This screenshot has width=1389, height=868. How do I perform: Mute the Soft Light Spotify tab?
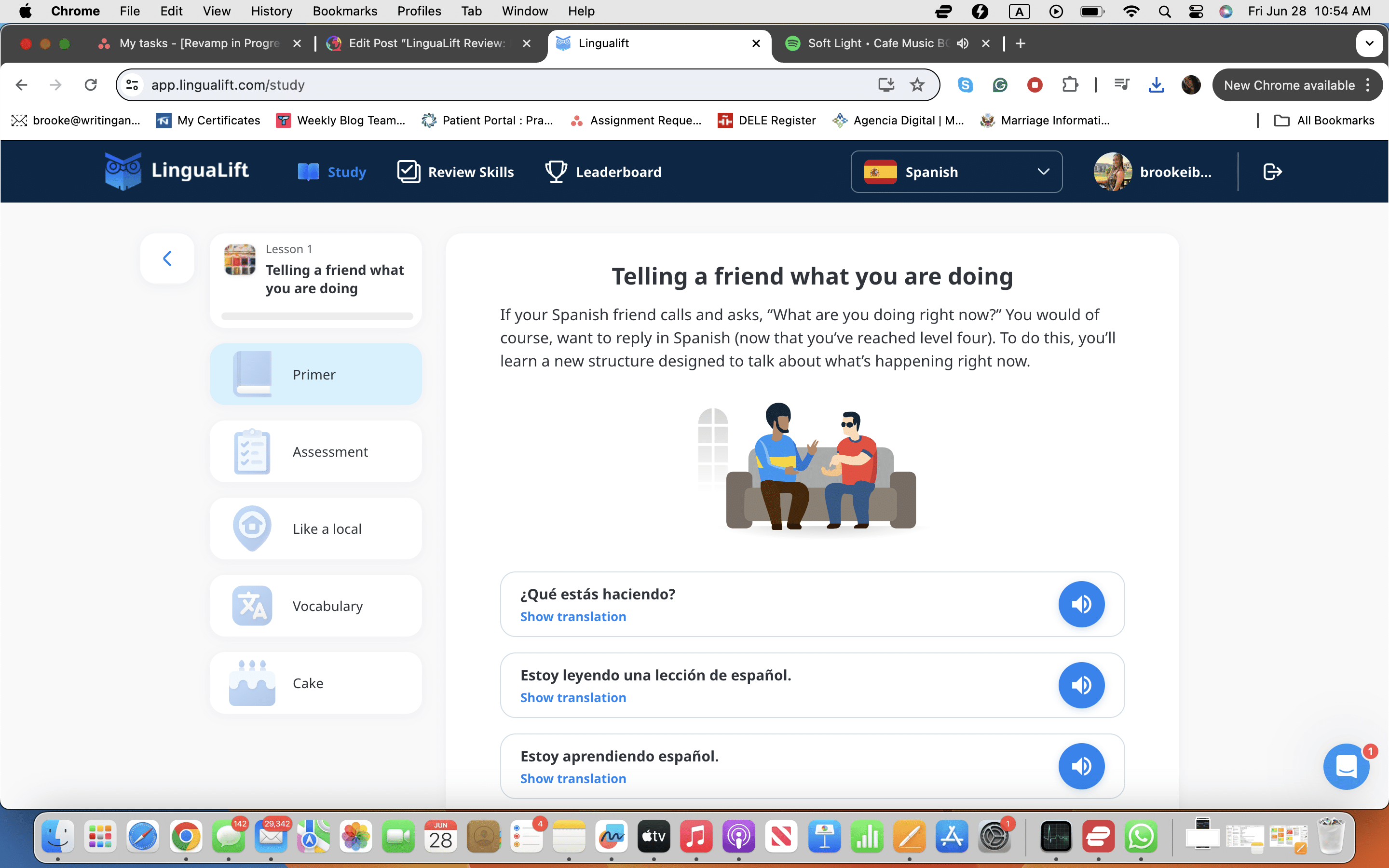coord(963,43)
